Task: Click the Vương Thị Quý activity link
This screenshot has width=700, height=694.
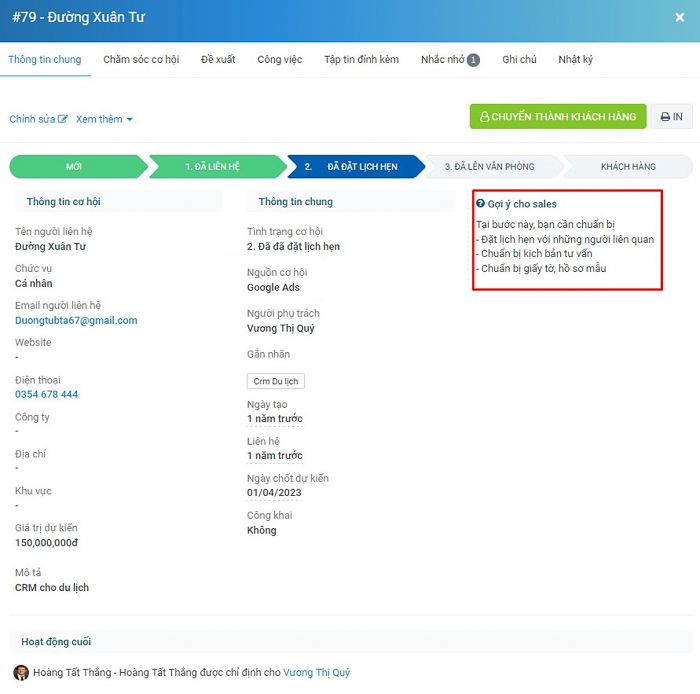Action: 317,673
